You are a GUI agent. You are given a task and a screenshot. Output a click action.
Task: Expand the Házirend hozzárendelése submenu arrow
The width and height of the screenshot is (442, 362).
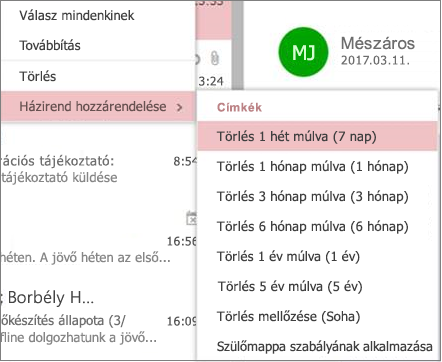coord(179,107)
